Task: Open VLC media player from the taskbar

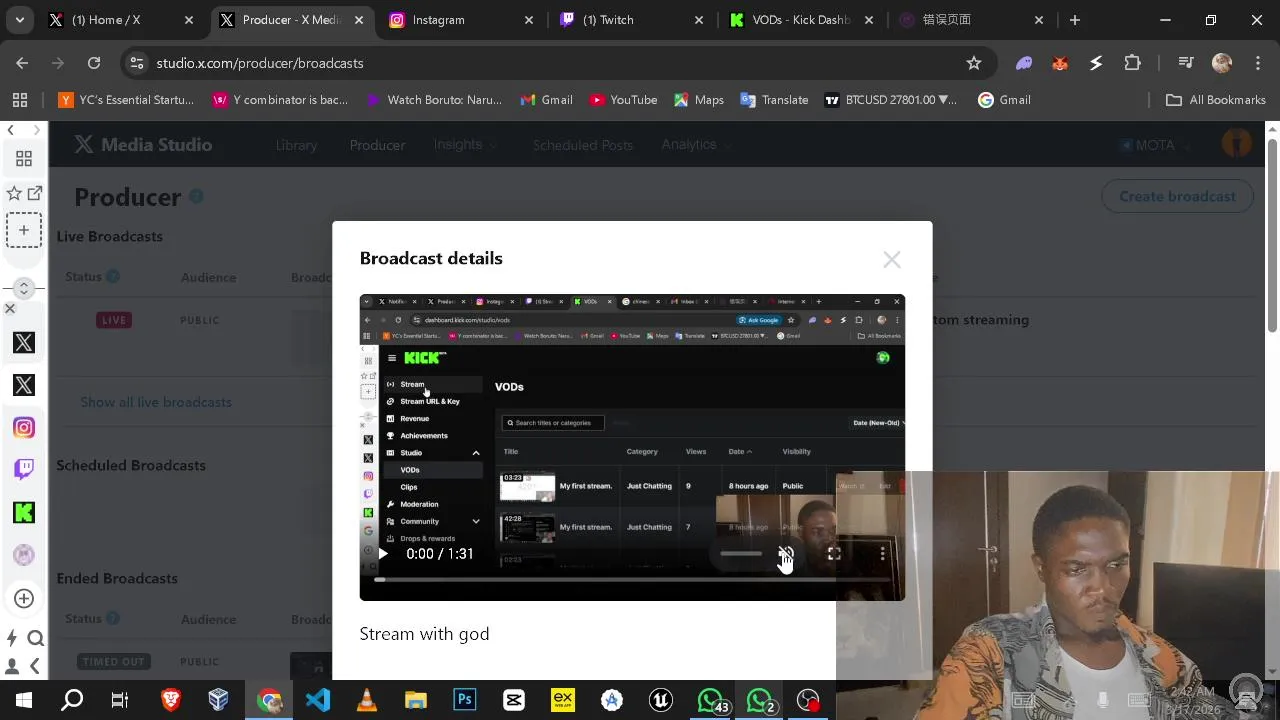Action: [x=367, y=700]
